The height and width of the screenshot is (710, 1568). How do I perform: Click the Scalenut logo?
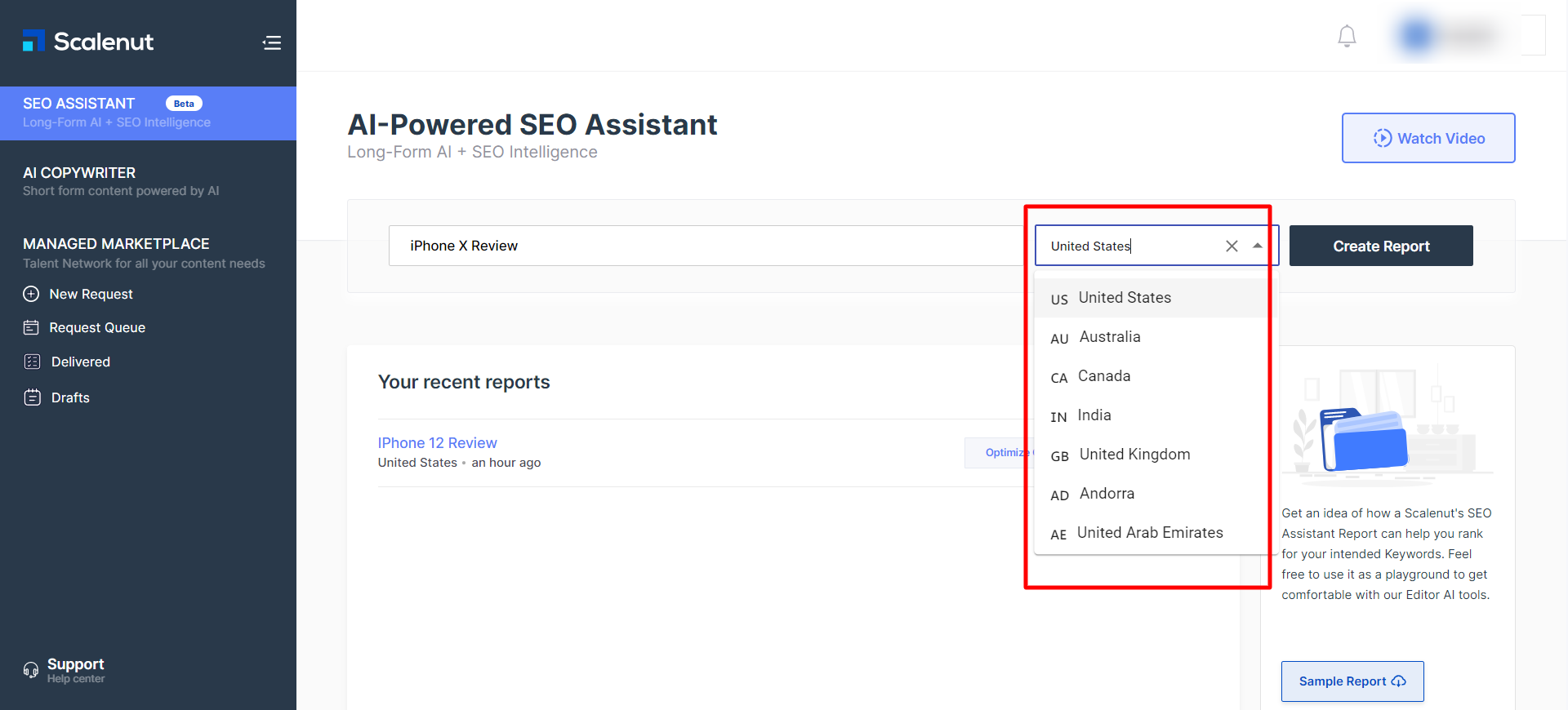click(x=88, y=42)
